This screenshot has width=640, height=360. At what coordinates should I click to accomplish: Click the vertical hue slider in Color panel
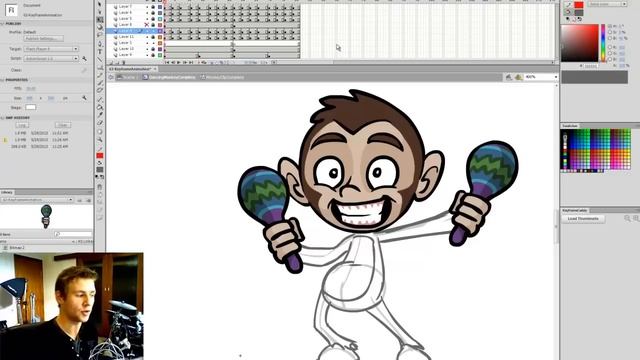(603, 43)
